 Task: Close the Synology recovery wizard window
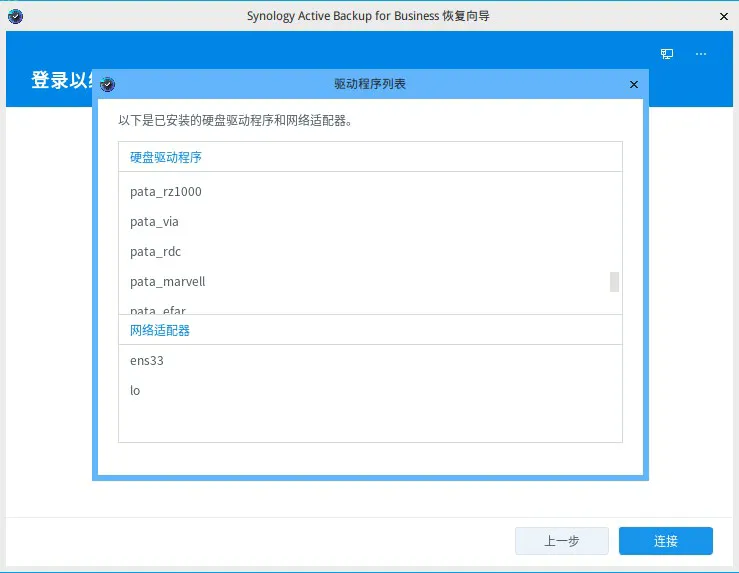[x=724, y=16]
